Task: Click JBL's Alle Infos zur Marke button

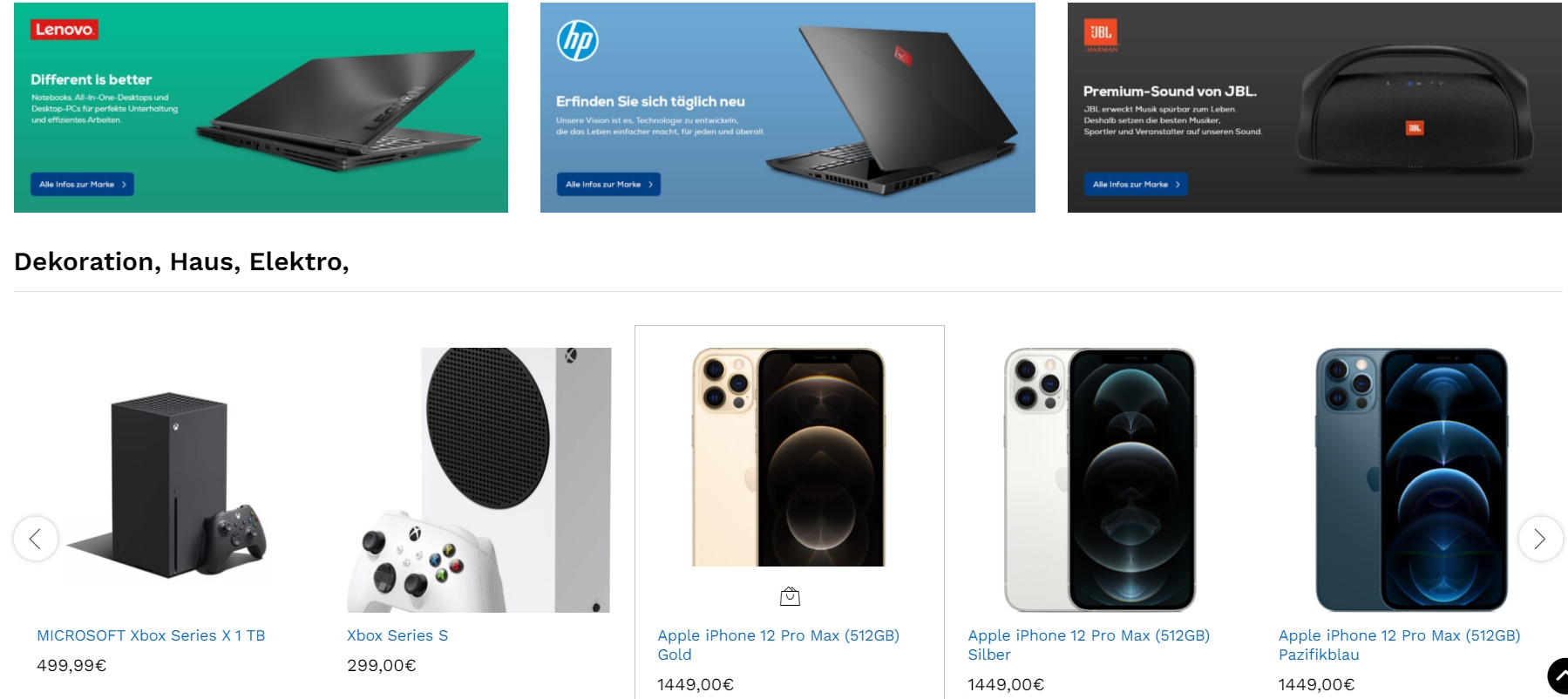Action: click(x=1136, y=184)
